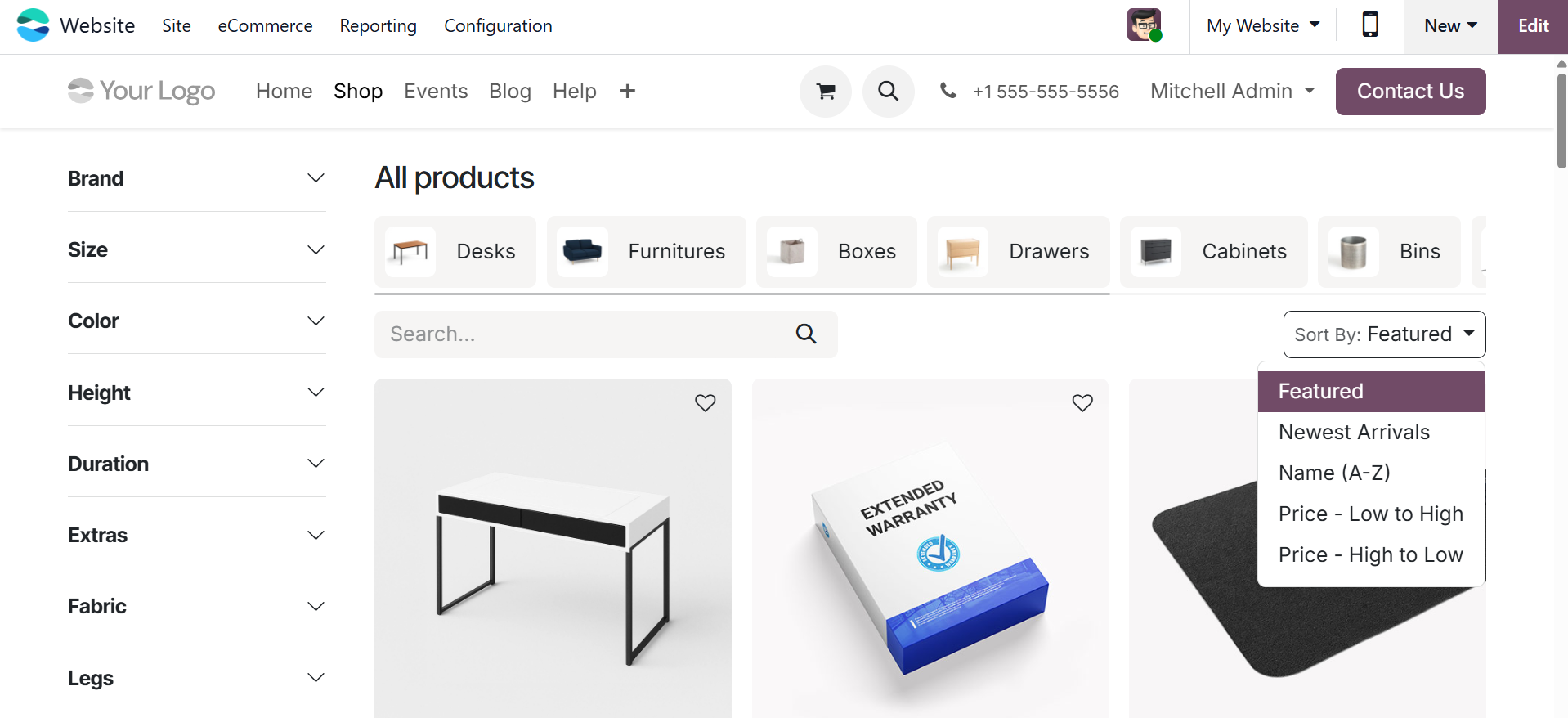This screenshot has height=718, width=1568.
Task: Open the shopping cart icon
Action: pos(826,92)
